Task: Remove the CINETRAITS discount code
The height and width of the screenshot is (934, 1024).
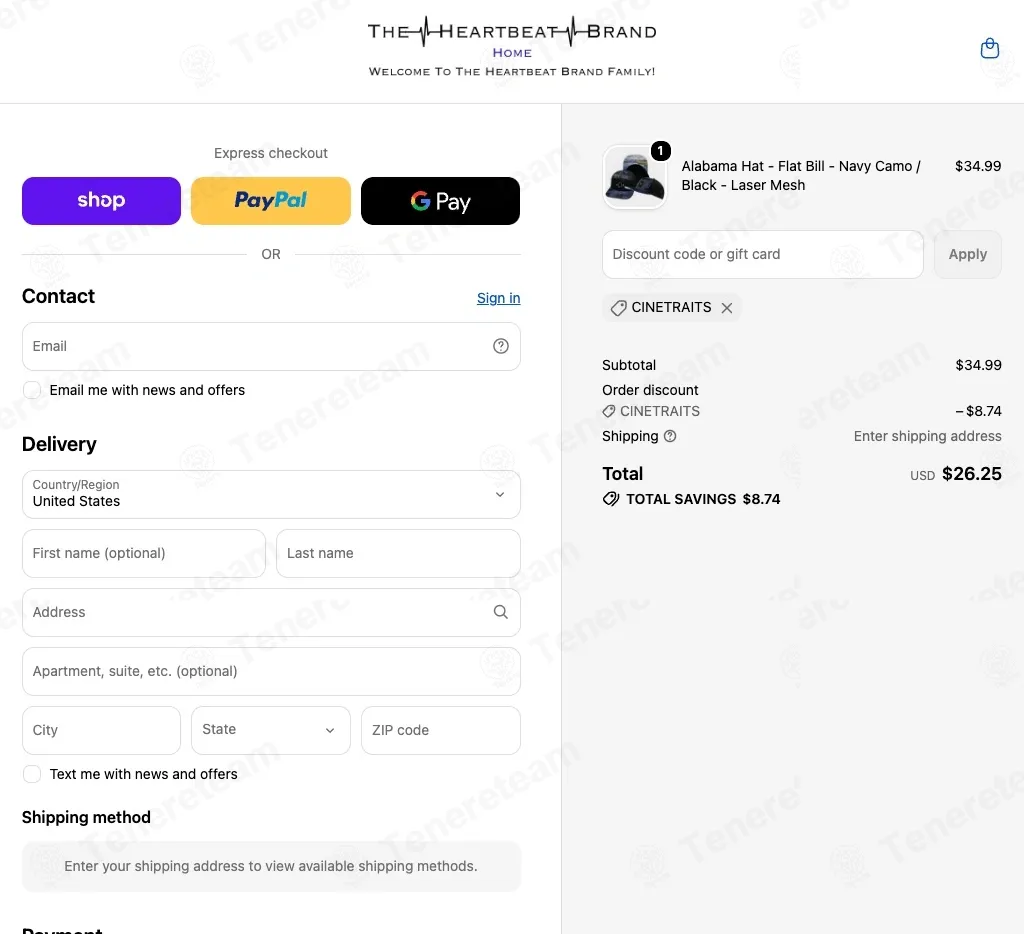Action: click(x=727, y=308)
